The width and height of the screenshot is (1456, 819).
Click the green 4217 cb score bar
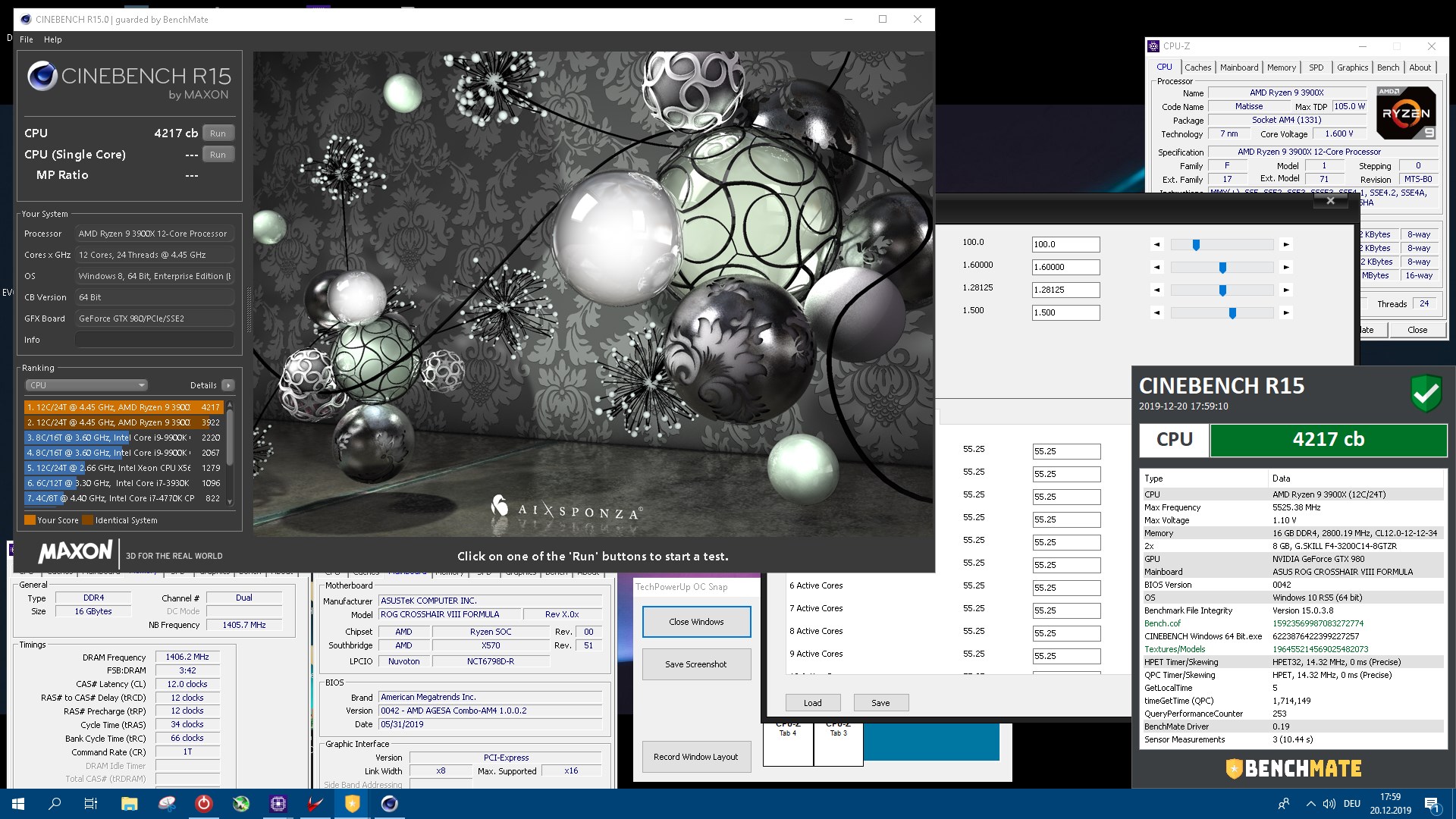pos(1328,440)
